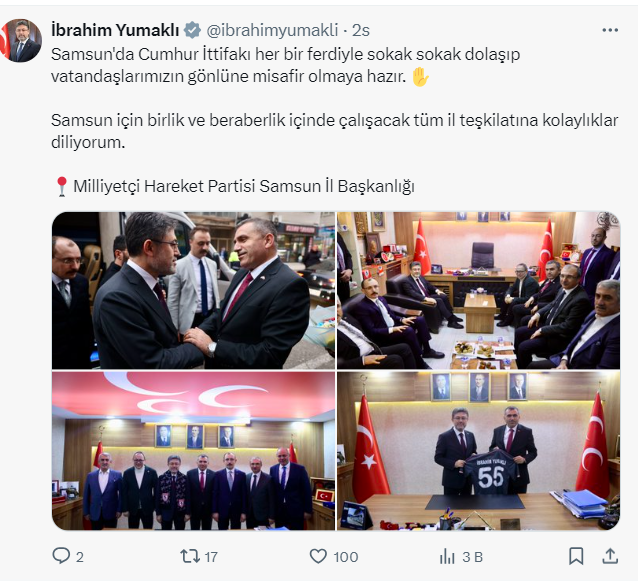Click the reply count number 2
This screenshot has width=638, height=588.
click(x=80, y=557)
